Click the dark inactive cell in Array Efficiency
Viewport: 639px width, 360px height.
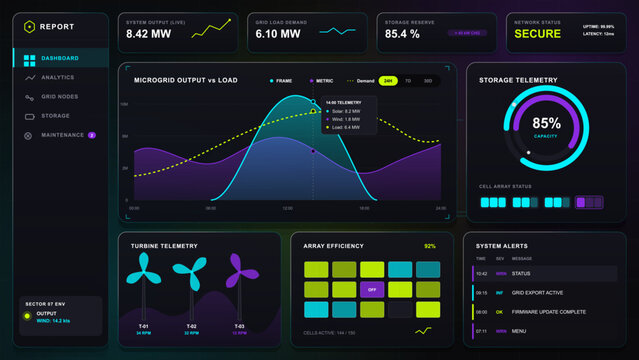[x=400, y=309]
